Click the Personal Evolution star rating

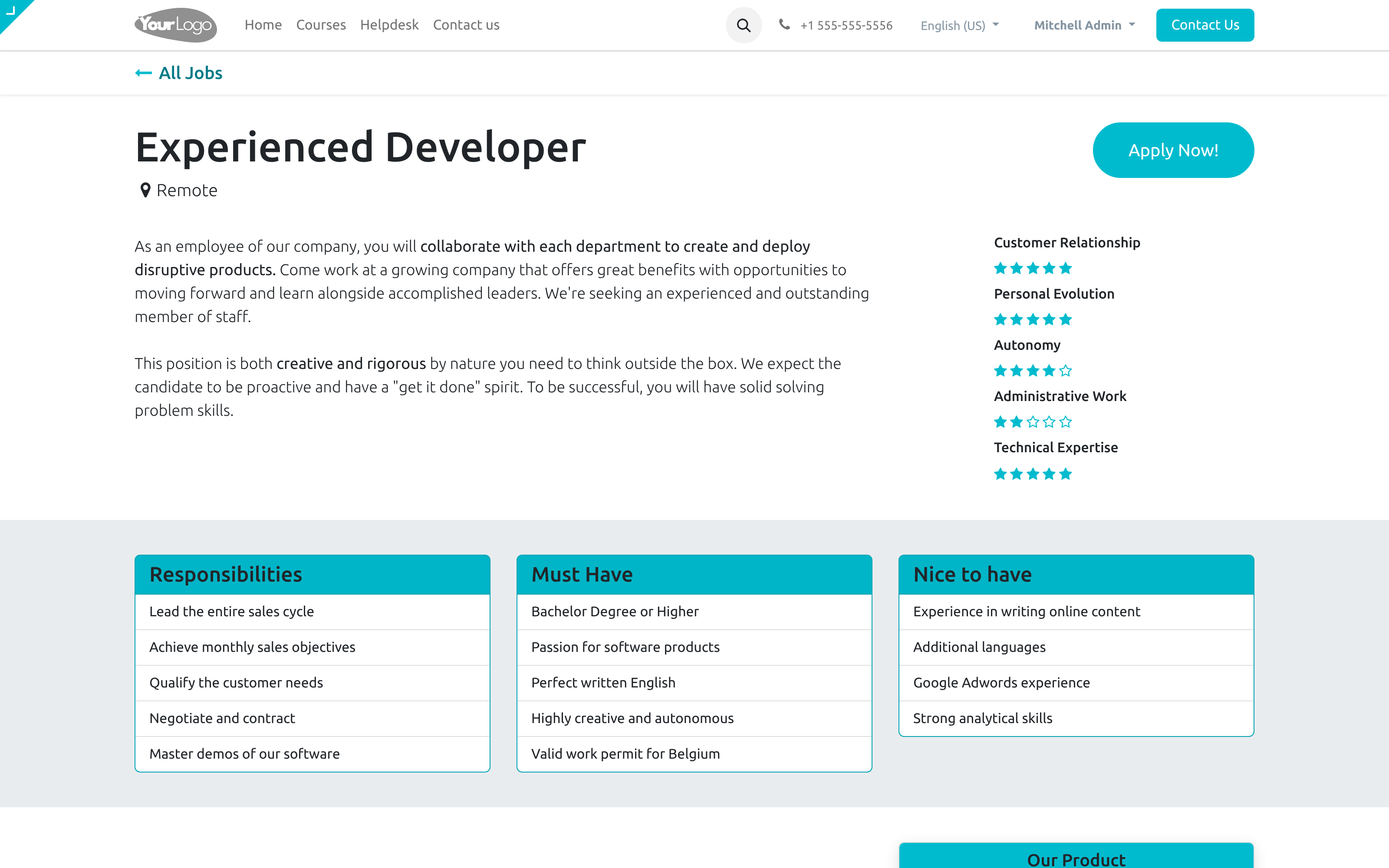(x=1033, y=319)
